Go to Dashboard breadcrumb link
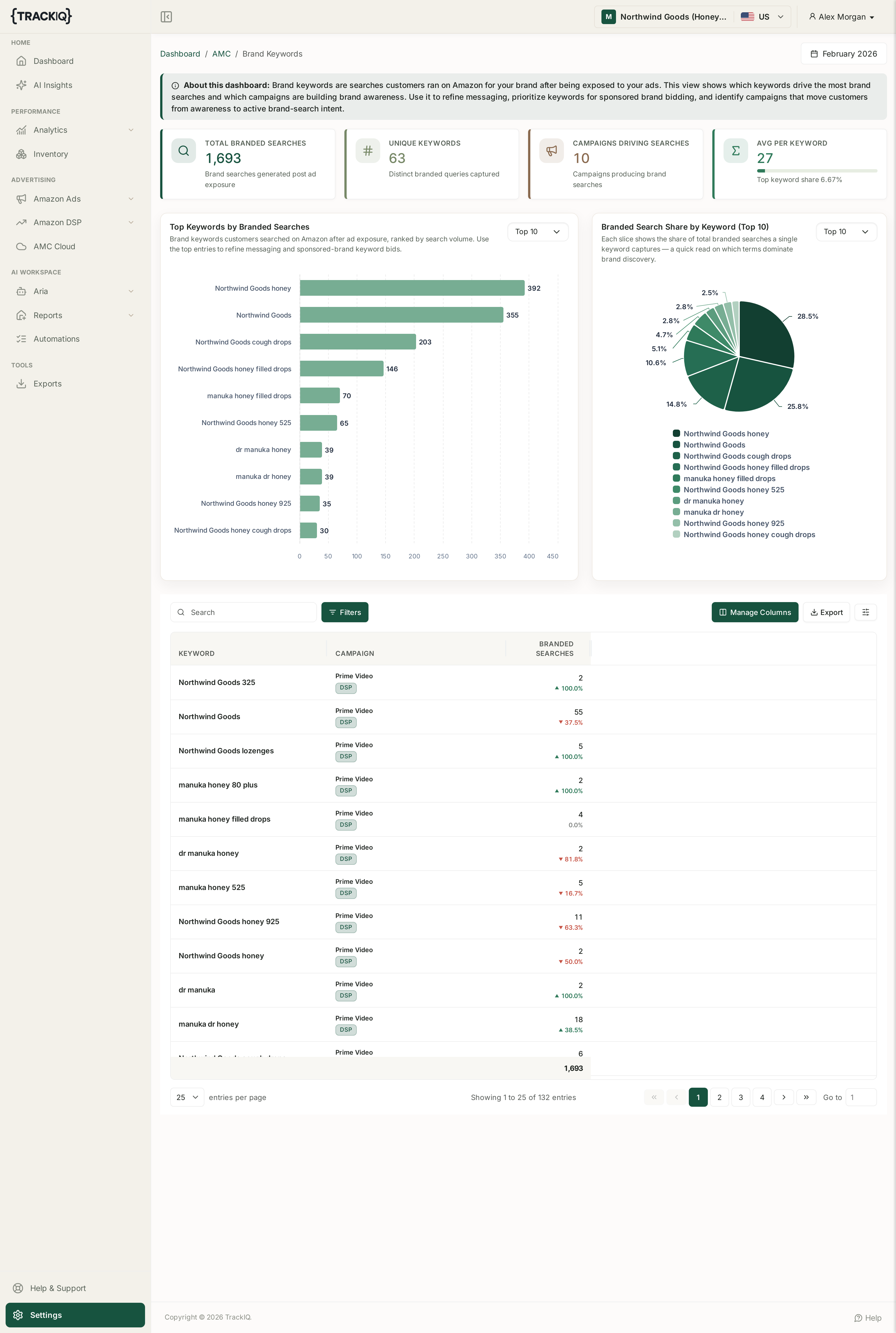 point(180,54)
